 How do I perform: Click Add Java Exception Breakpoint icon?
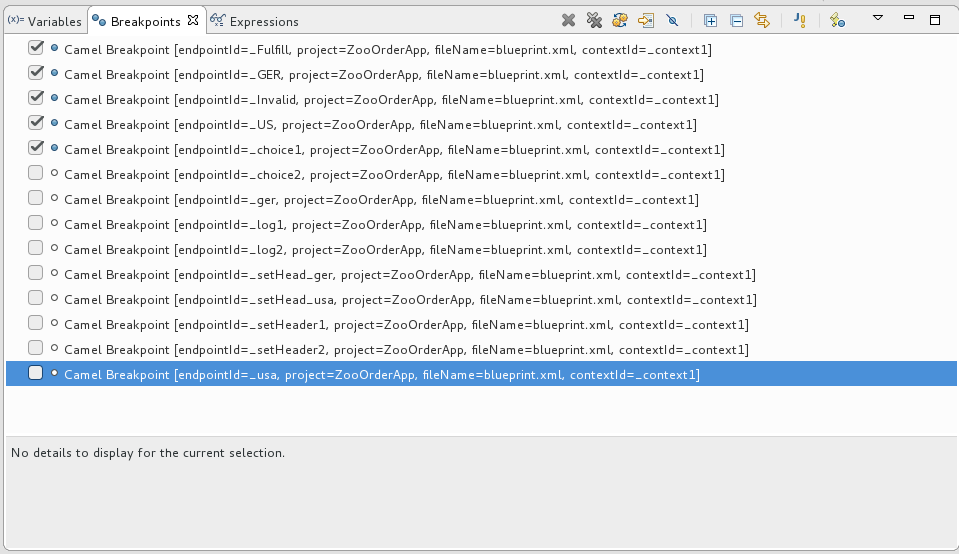799,20
